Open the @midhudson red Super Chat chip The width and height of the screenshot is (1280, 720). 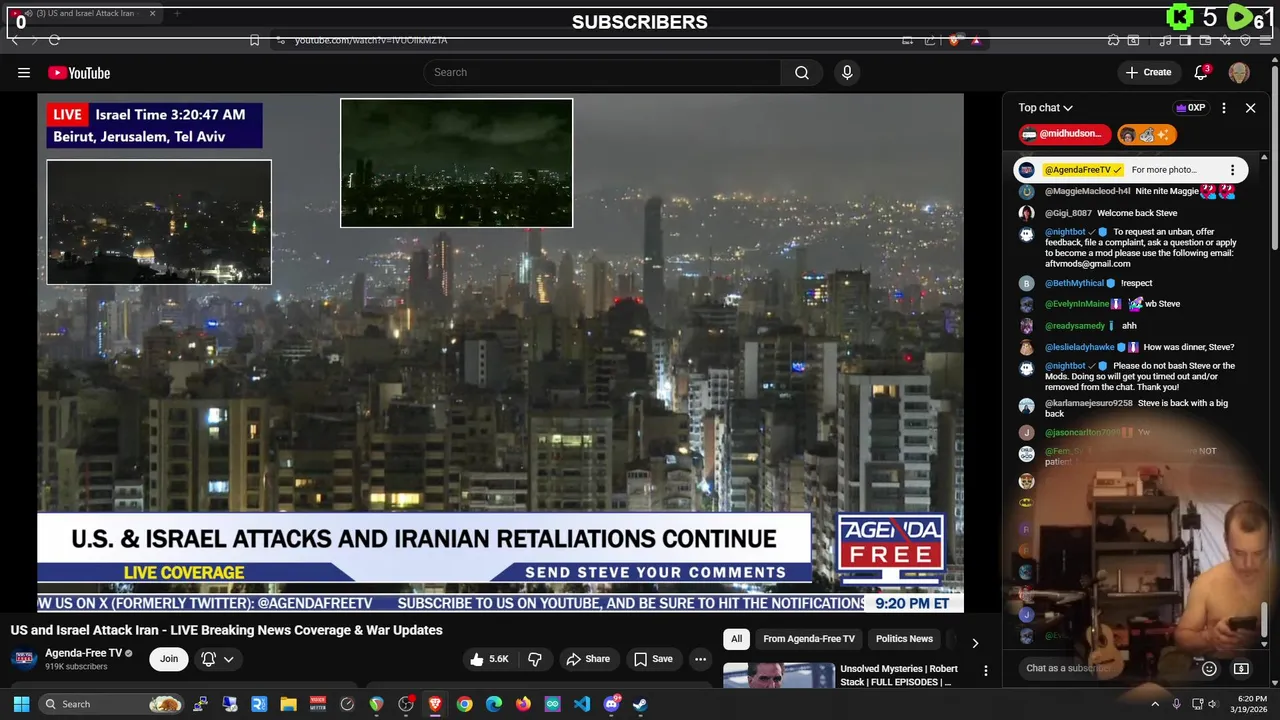tap(1064, 134)
